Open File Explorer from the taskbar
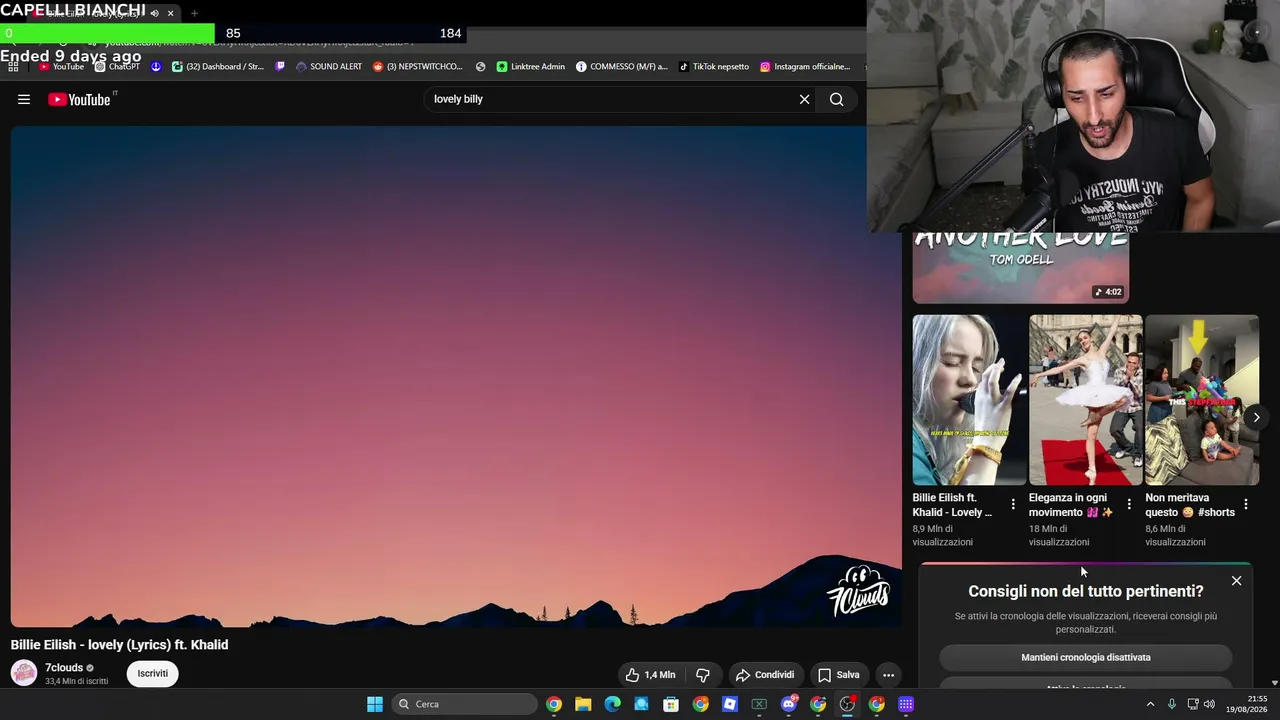The width and height of the screenshot is (1280, 720). tap(583, 704)
